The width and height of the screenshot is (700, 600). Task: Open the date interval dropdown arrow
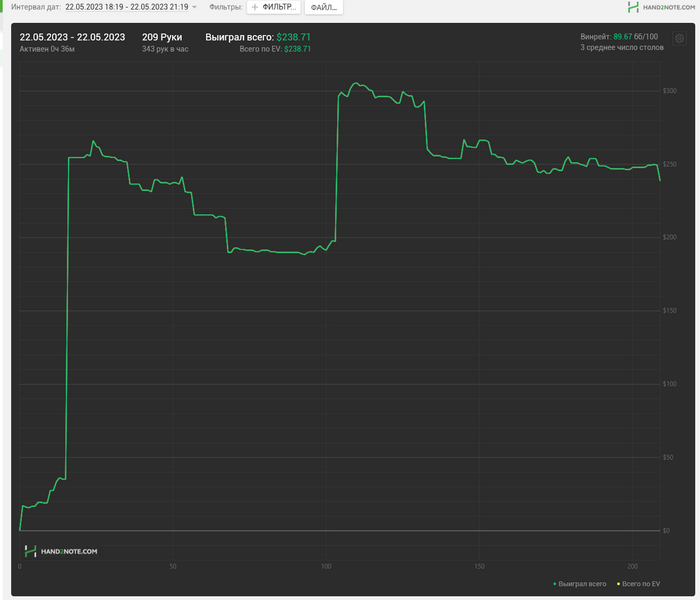click(194, 7)
